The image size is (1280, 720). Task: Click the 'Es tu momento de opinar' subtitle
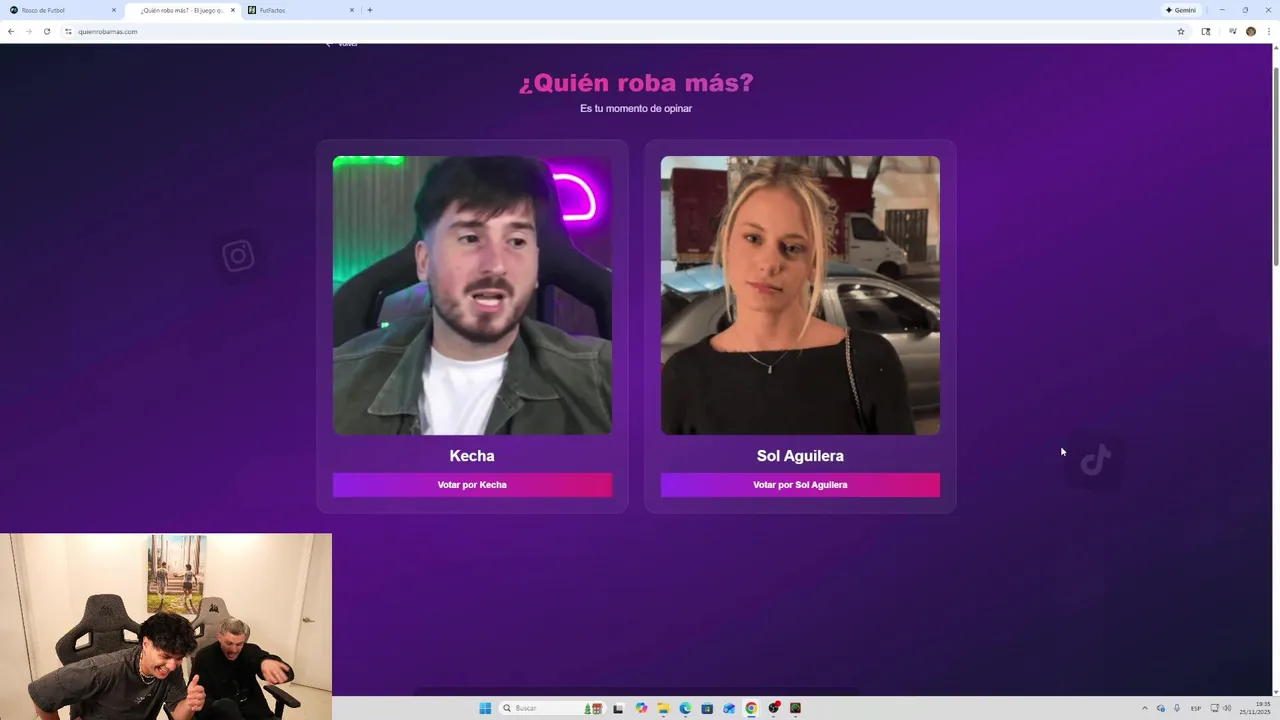tap(636, 108)
